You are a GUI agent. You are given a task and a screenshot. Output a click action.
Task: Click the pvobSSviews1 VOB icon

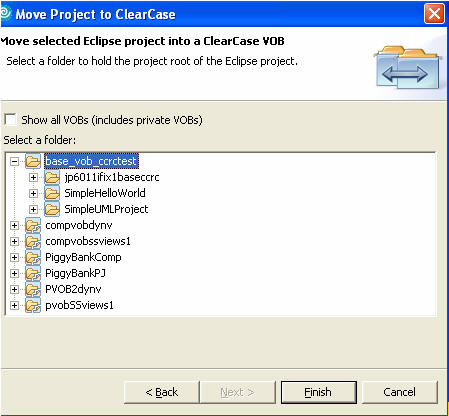pos(33,305)
